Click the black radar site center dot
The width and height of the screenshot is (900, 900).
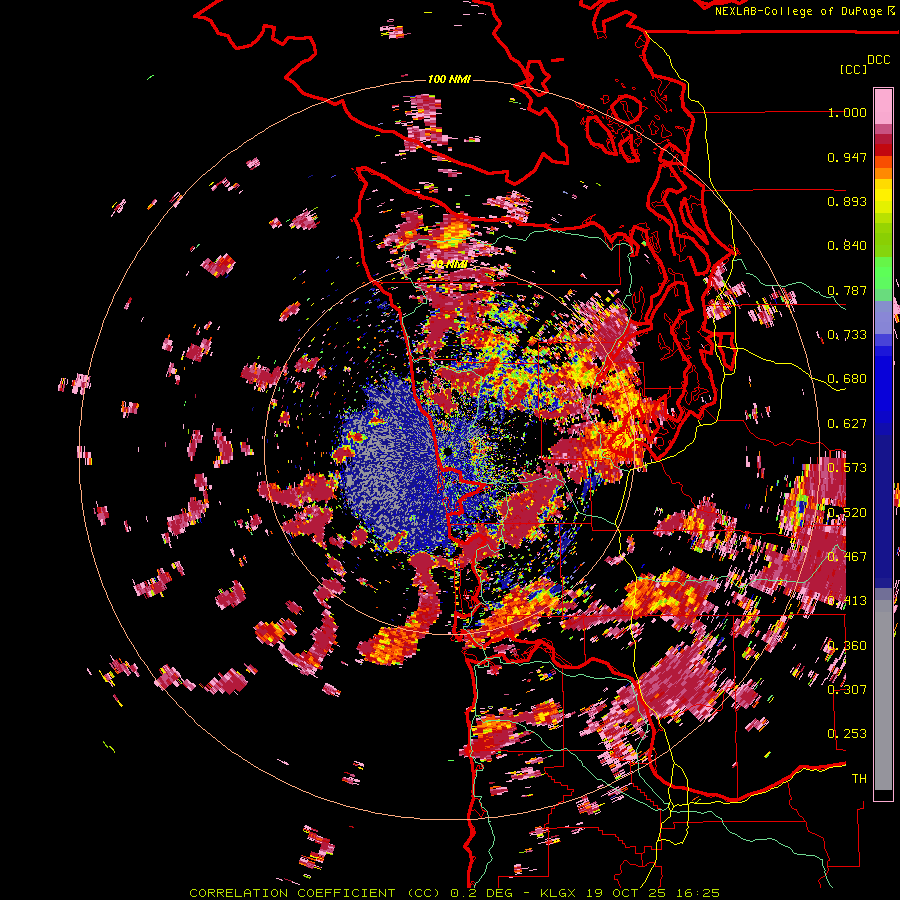(x=447, y=452)
